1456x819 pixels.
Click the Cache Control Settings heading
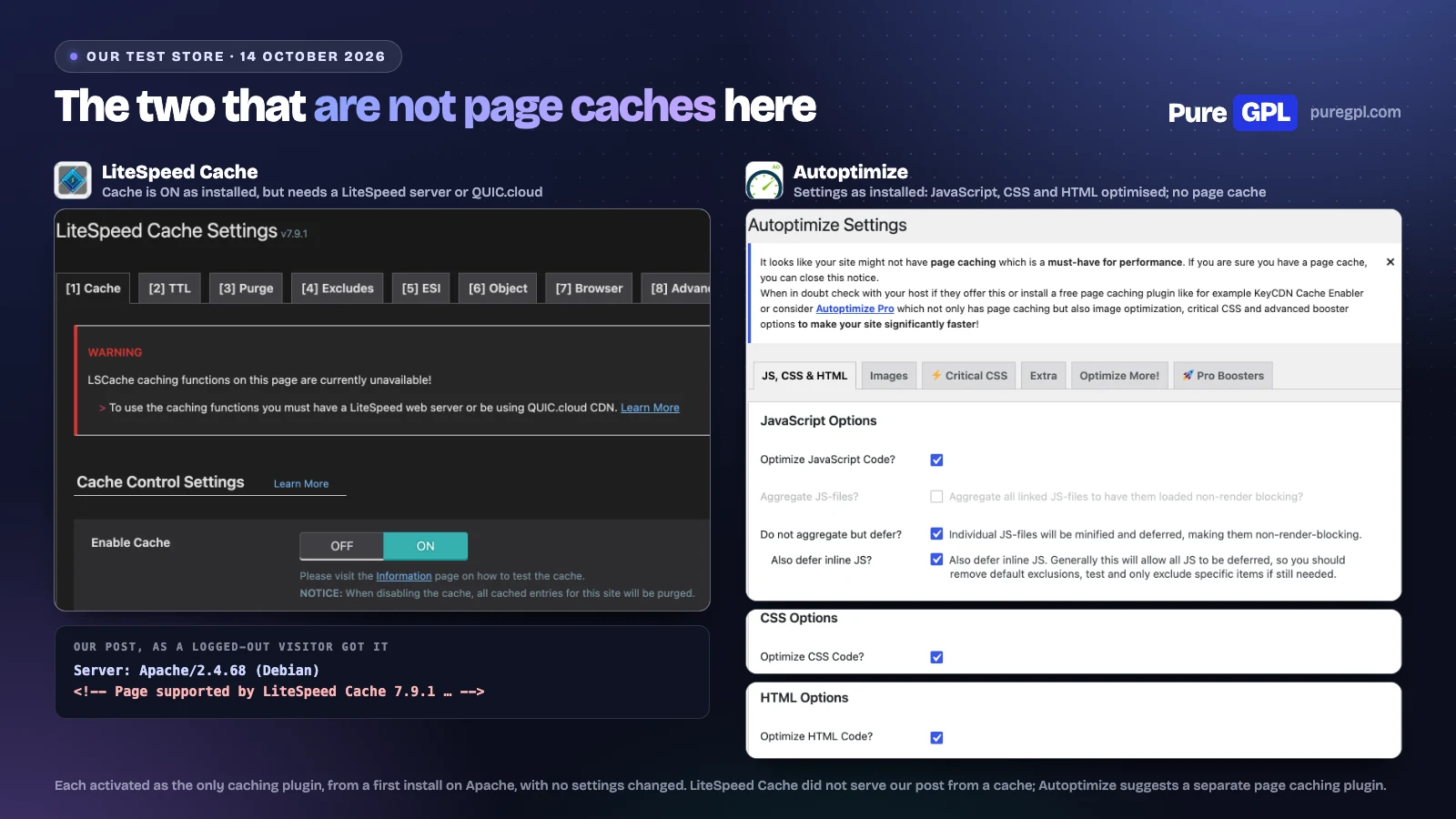pyautogui.click(x=160, y=482)
